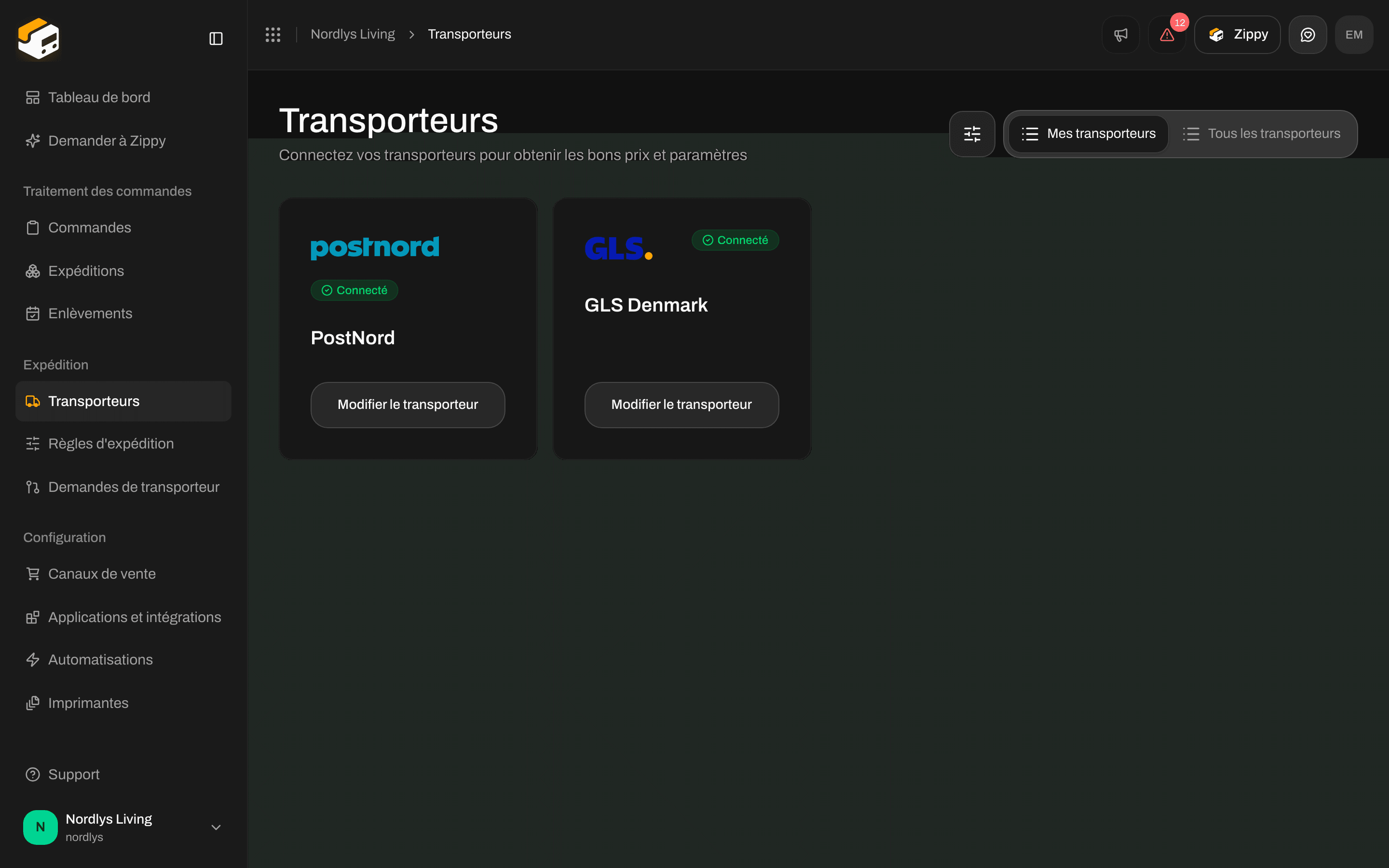Open the EM user avatar menu

point(1354,34)
